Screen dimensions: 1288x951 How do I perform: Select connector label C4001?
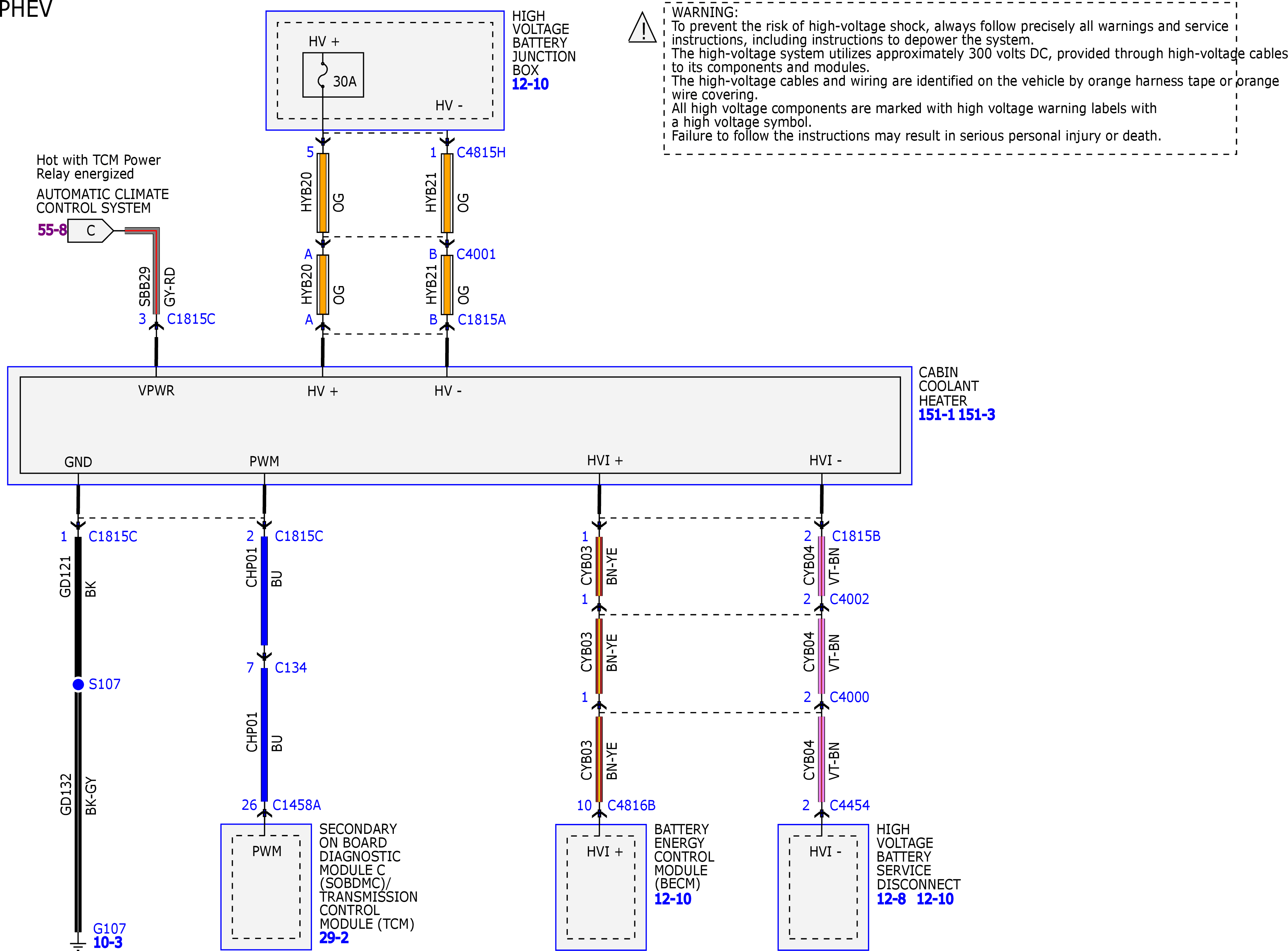tap(476, 255)
